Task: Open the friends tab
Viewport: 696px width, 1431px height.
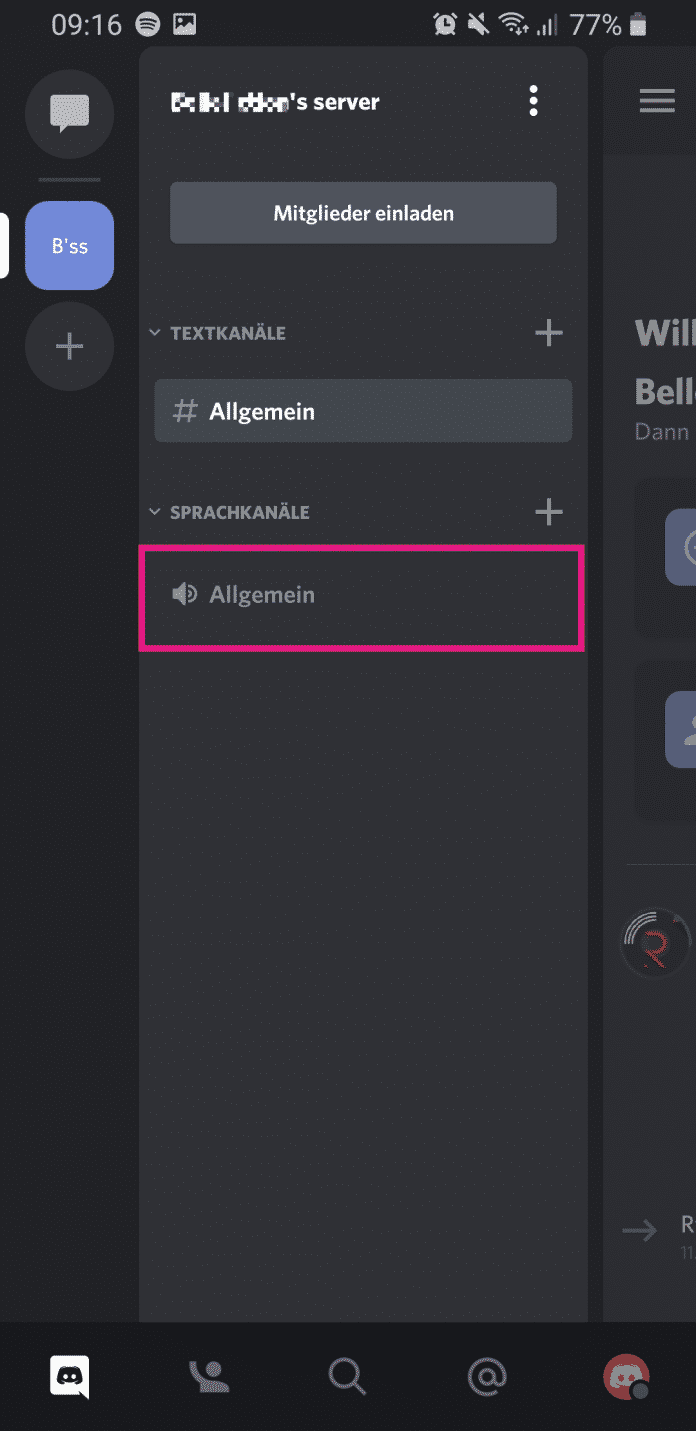Action: click(209, 1377)
